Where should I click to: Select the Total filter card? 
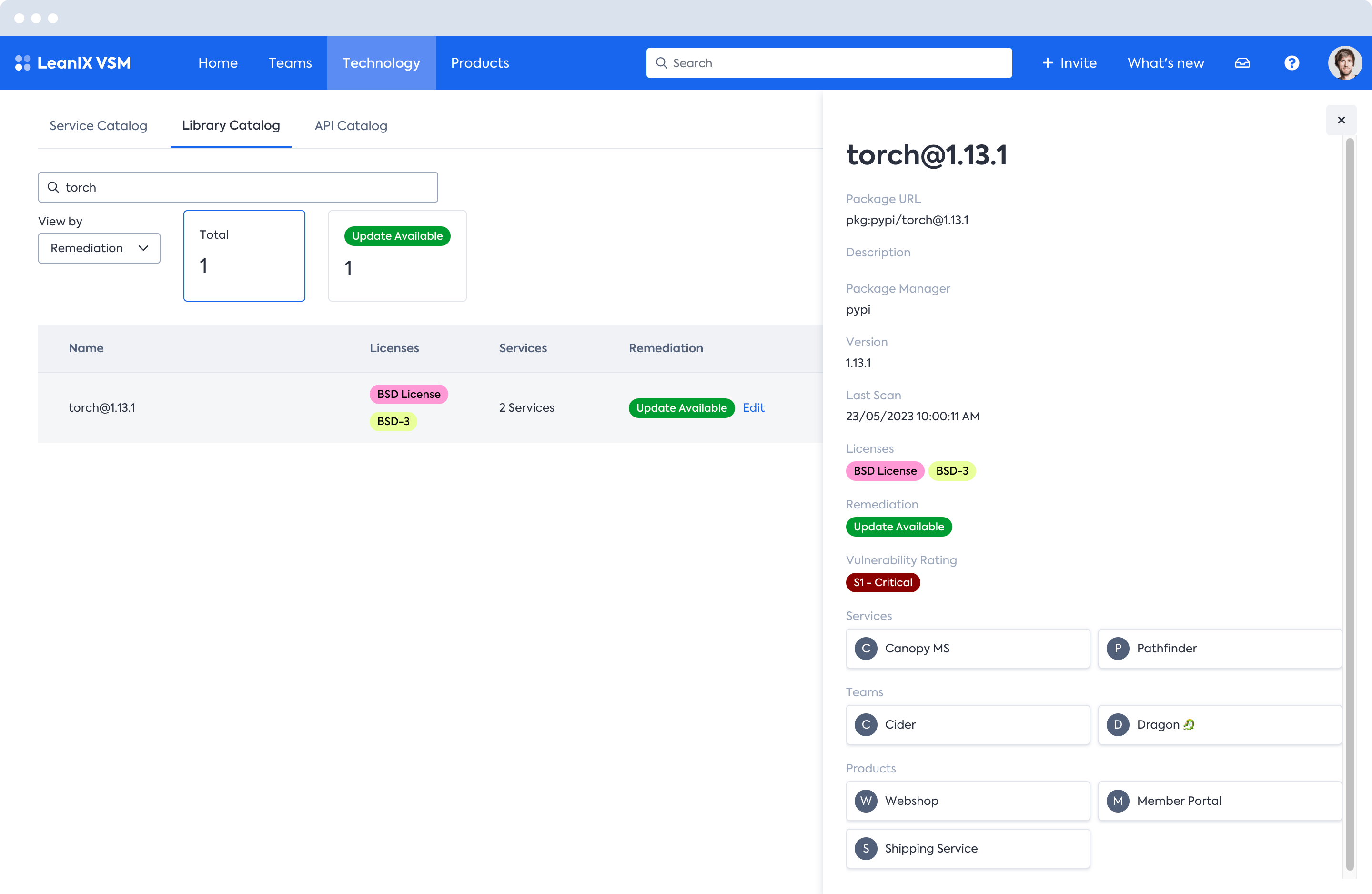tap(244, 255)
